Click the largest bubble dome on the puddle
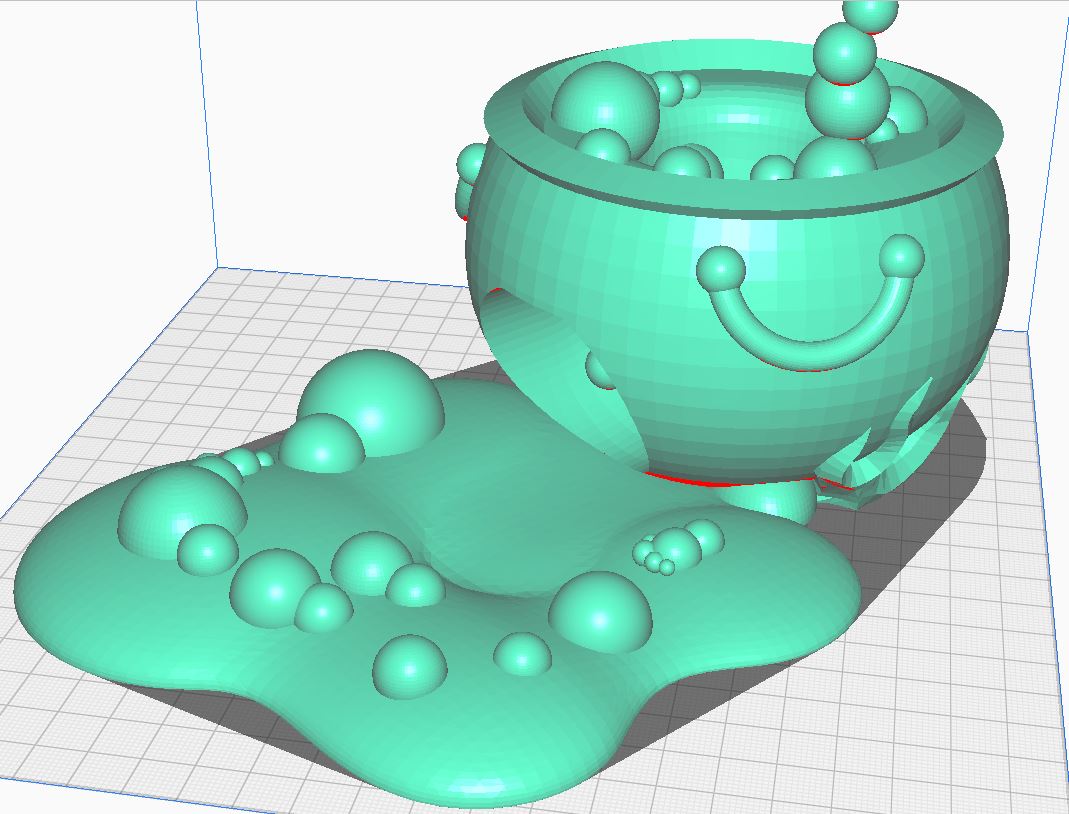This screenshot has width=1069, height=814. coord(372,401)
